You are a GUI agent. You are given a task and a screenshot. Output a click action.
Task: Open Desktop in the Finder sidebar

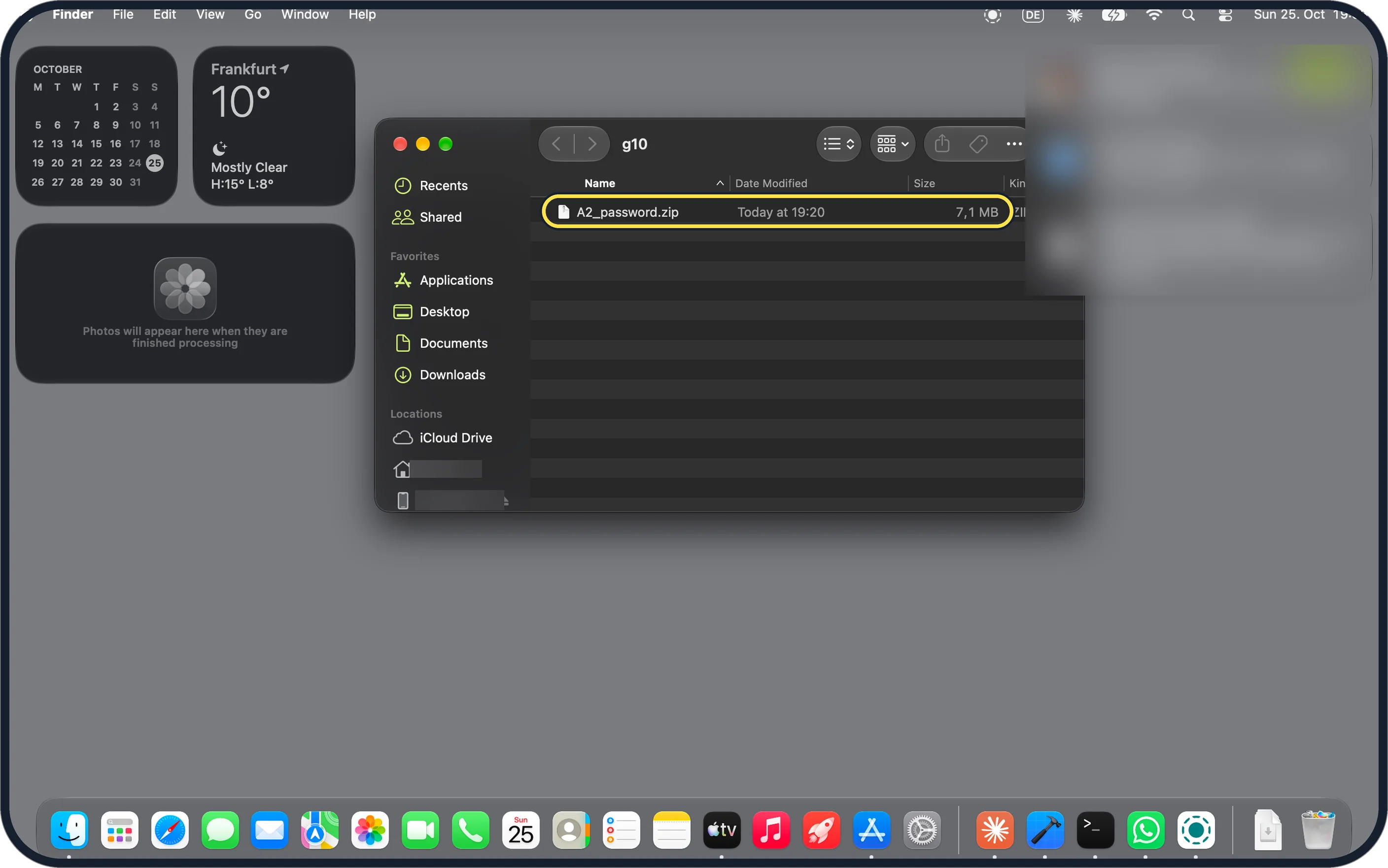coord(444,312)
